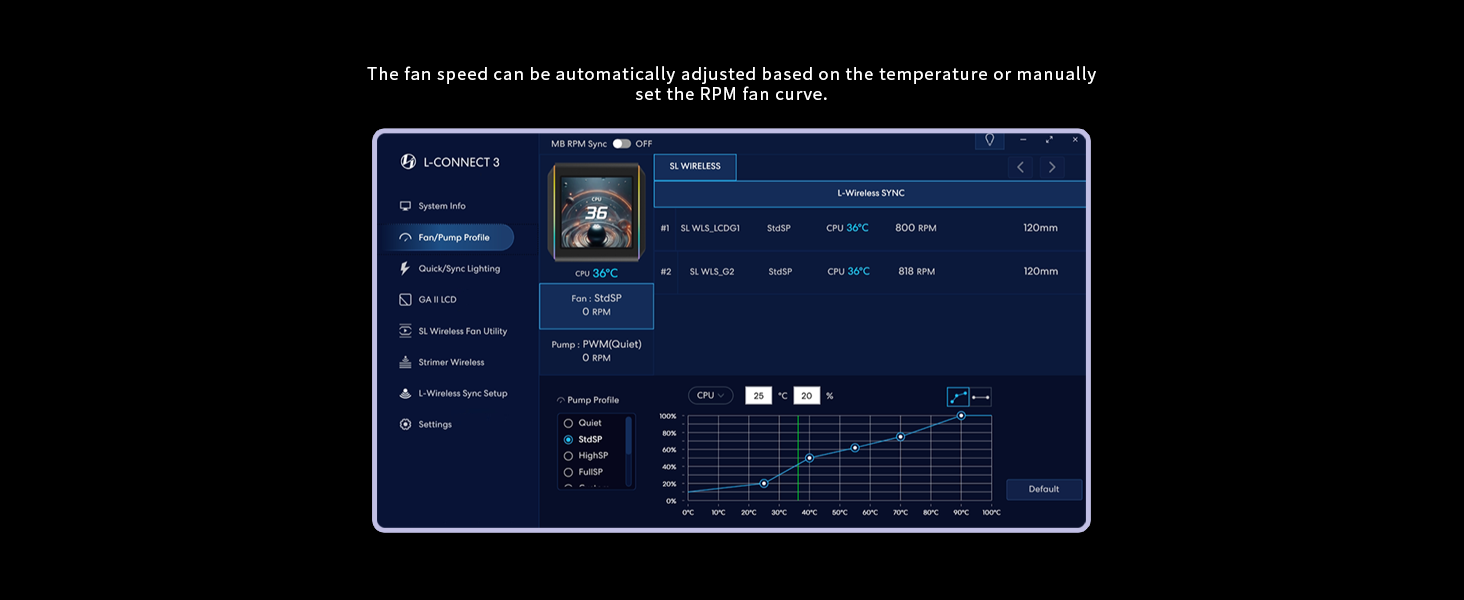Click the L-Wireless Sync Setup icon

(405, 393)
